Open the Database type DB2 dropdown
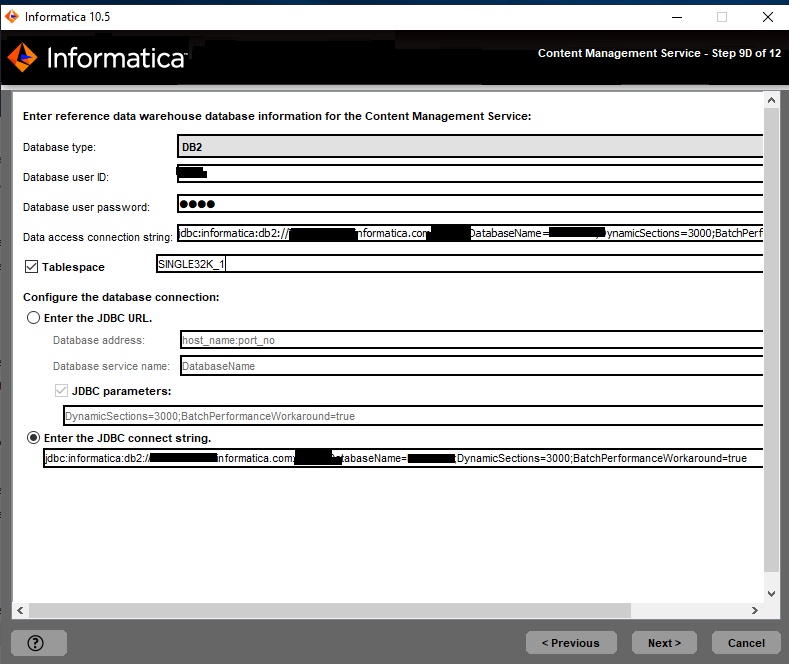This screenshot has width=789, height=664. click(470, 147)
